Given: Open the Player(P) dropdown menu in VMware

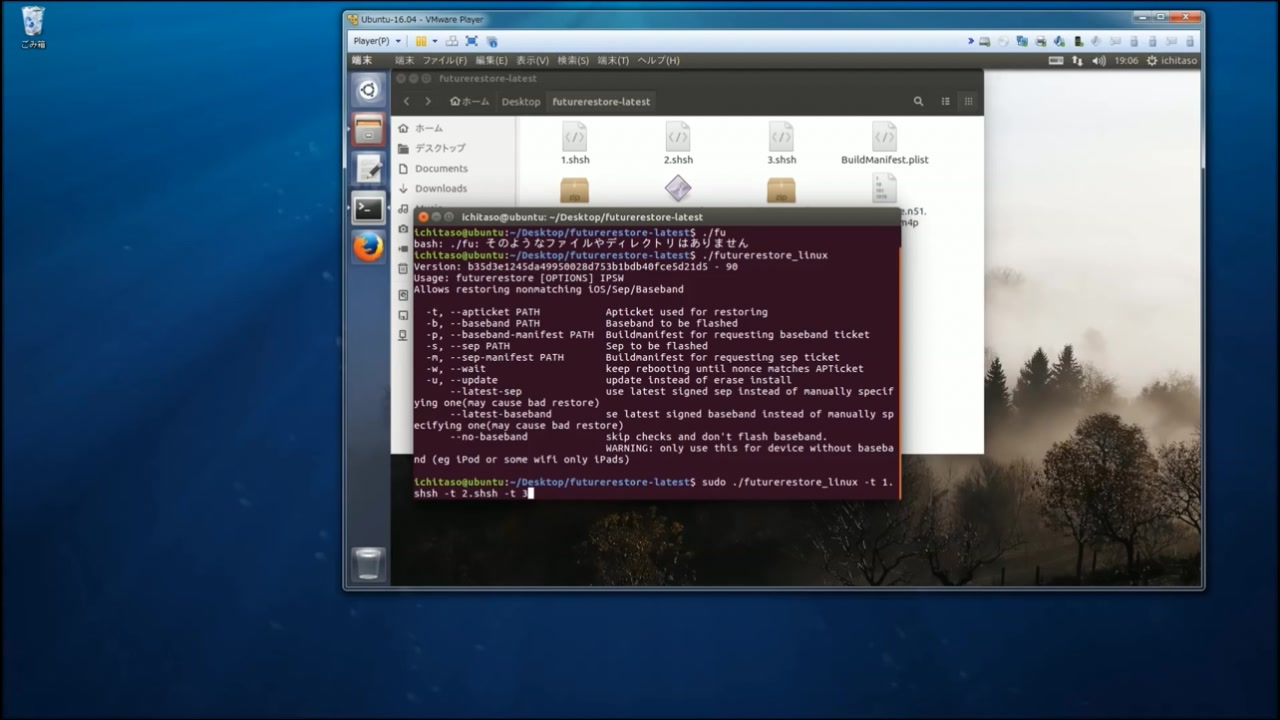Looking at the screenshot, I should (376, 41).
